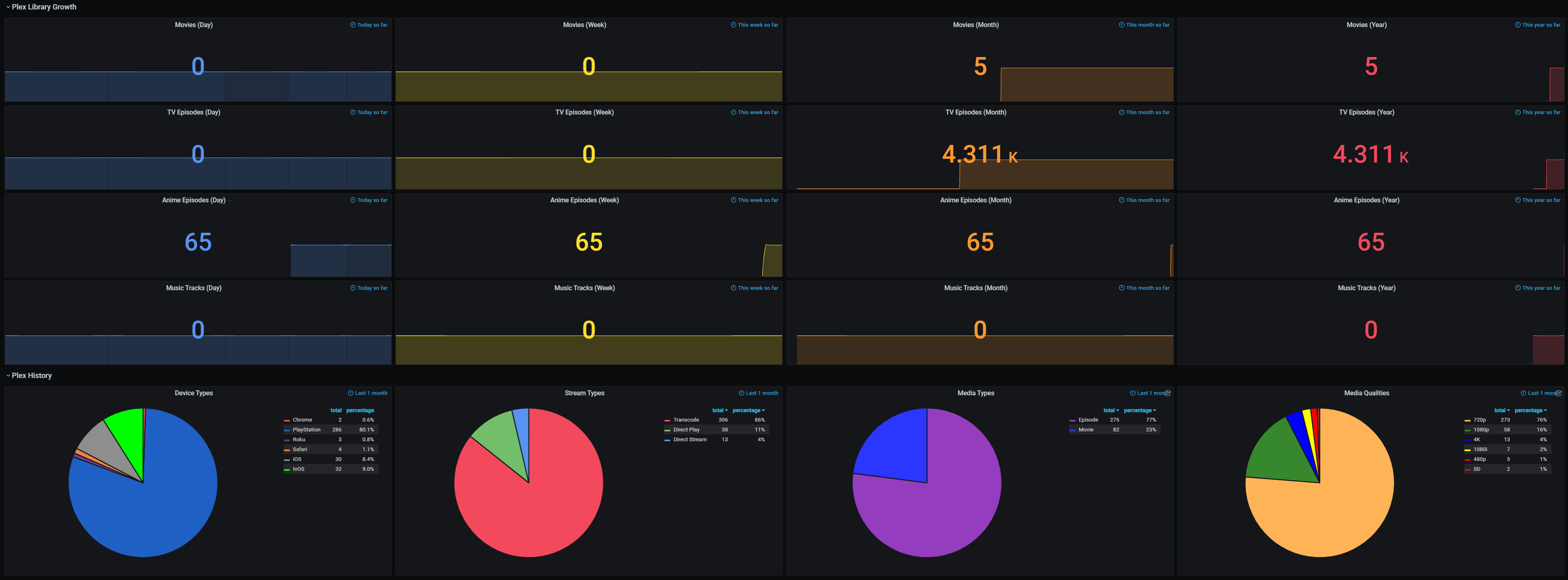
Task: Collapse the Plex History row
Action: pyautogui.click(x=31, y=375)
